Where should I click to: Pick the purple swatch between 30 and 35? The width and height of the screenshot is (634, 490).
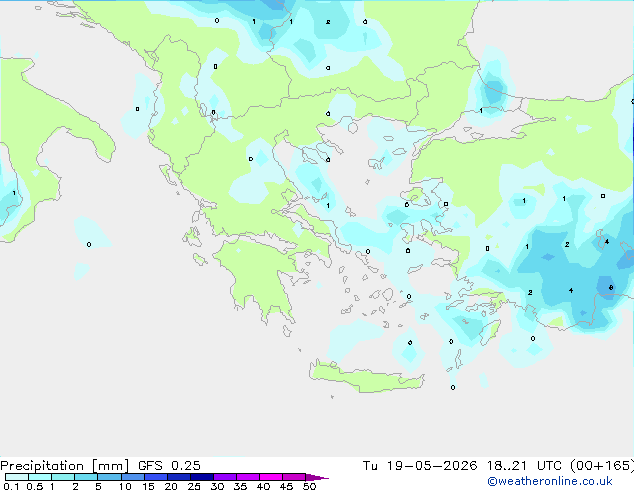224,477
